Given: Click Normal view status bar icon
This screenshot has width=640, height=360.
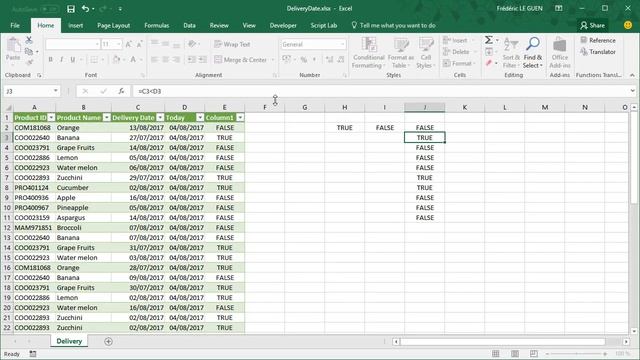Looking at the screenshot, I should [496, 353].
